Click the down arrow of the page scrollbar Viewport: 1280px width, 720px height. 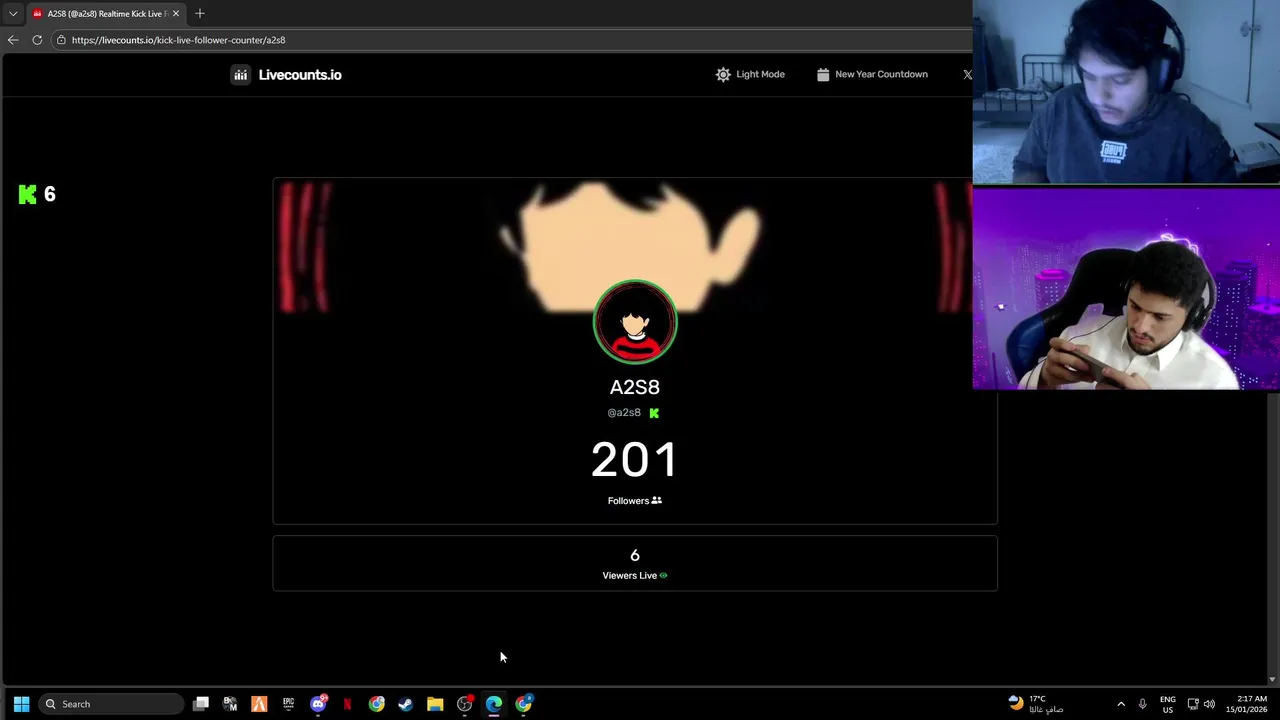coord(1272,680)
